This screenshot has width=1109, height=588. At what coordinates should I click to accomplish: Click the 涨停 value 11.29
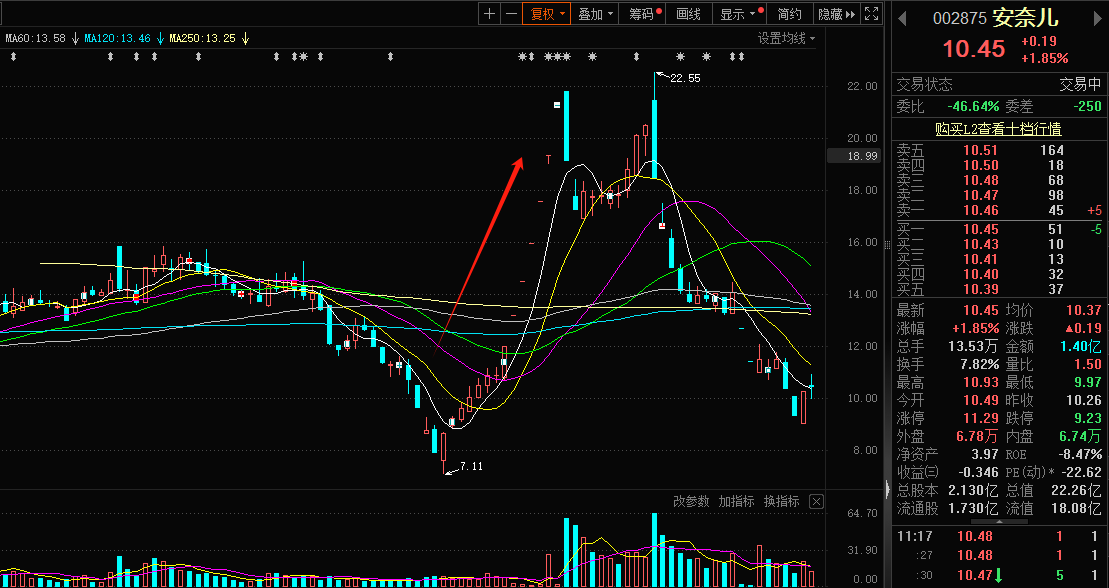click(981, 419)
